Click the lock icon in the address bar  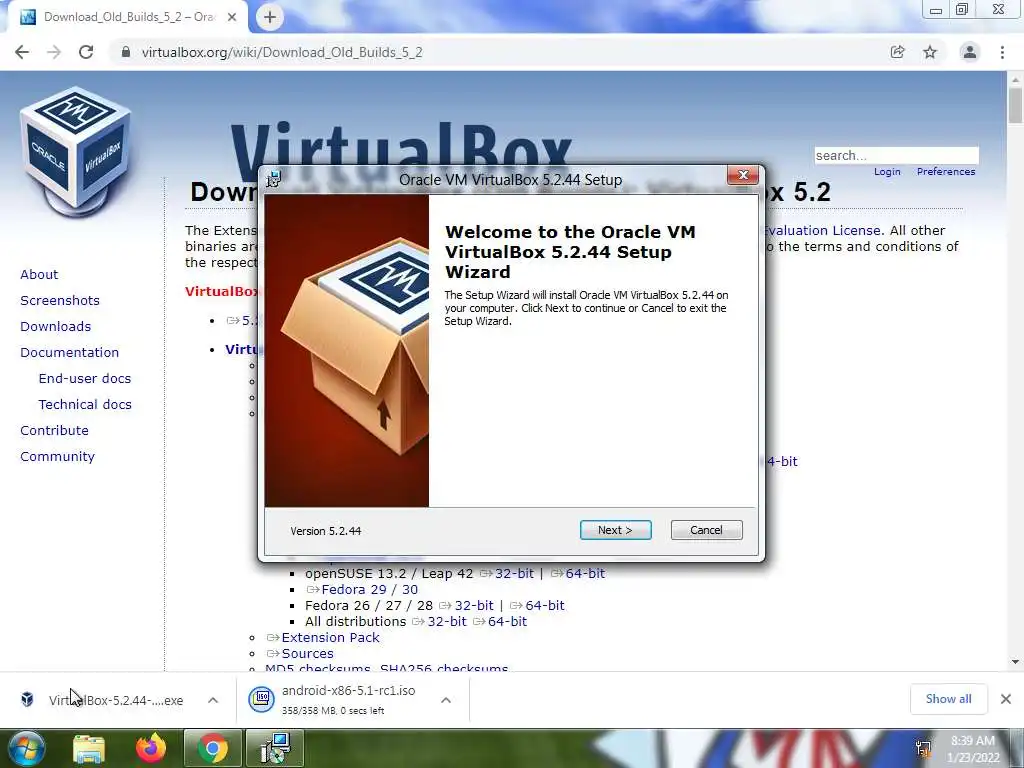click(126, 52)
